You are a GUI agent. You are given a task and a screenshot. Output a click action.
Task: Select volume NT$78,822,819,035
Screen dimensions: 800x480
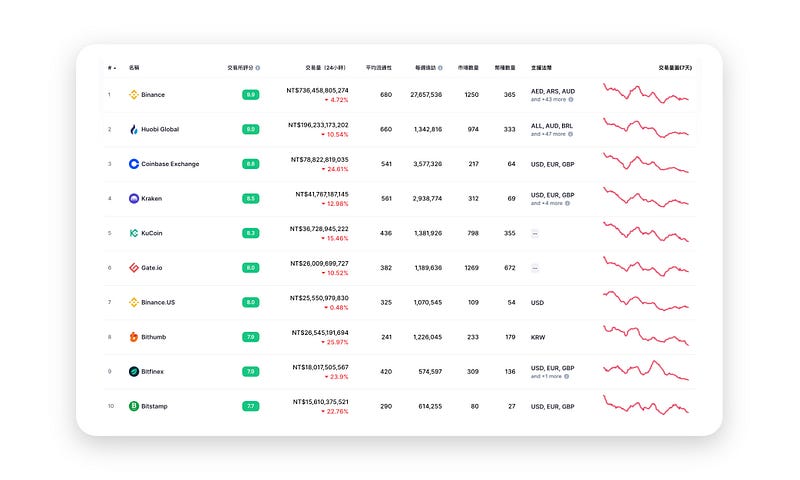click(x=320, y=160)
